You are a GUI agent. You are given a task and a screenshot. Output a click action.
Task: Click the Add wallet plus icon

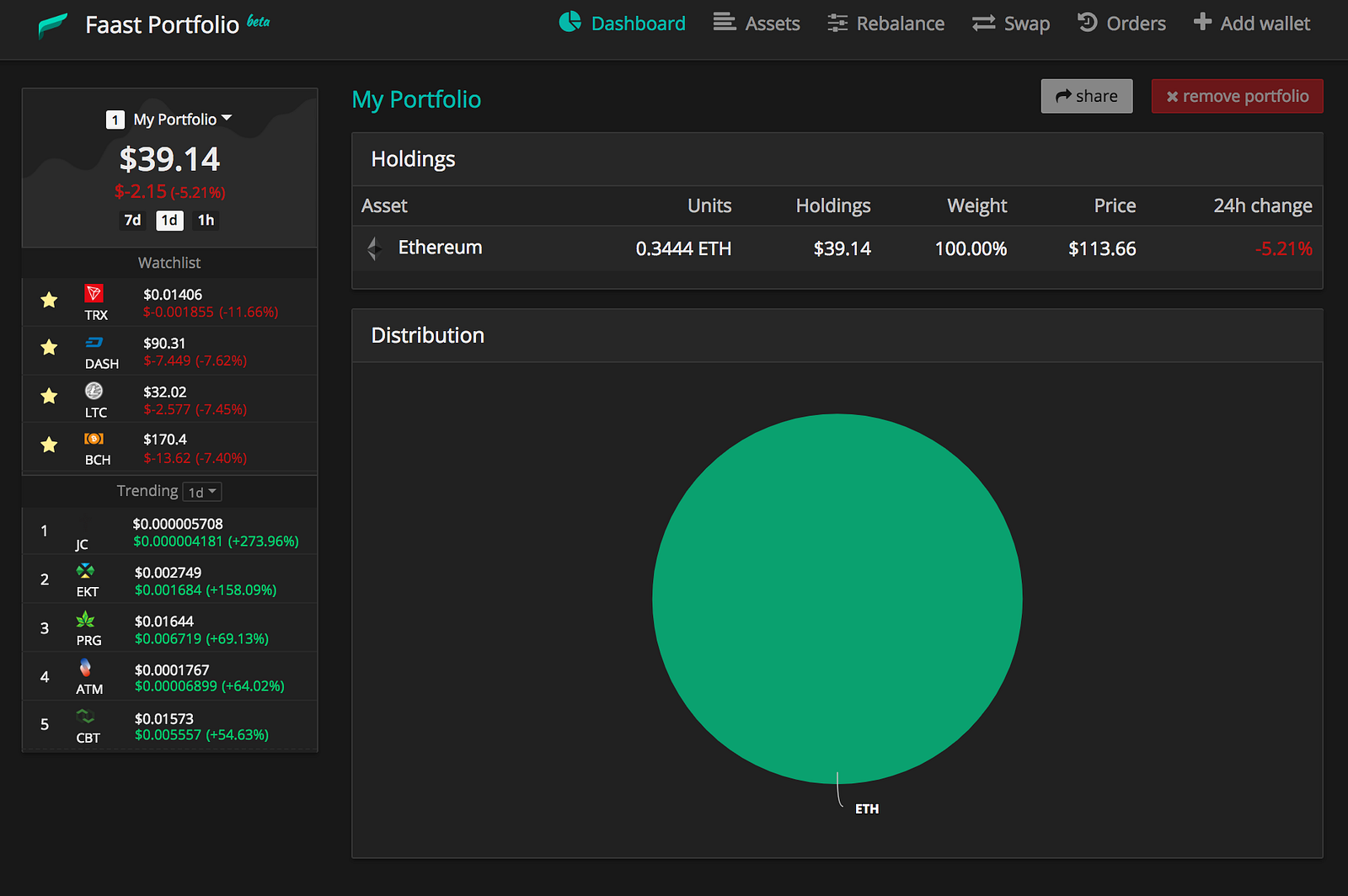click(1202, 22)
